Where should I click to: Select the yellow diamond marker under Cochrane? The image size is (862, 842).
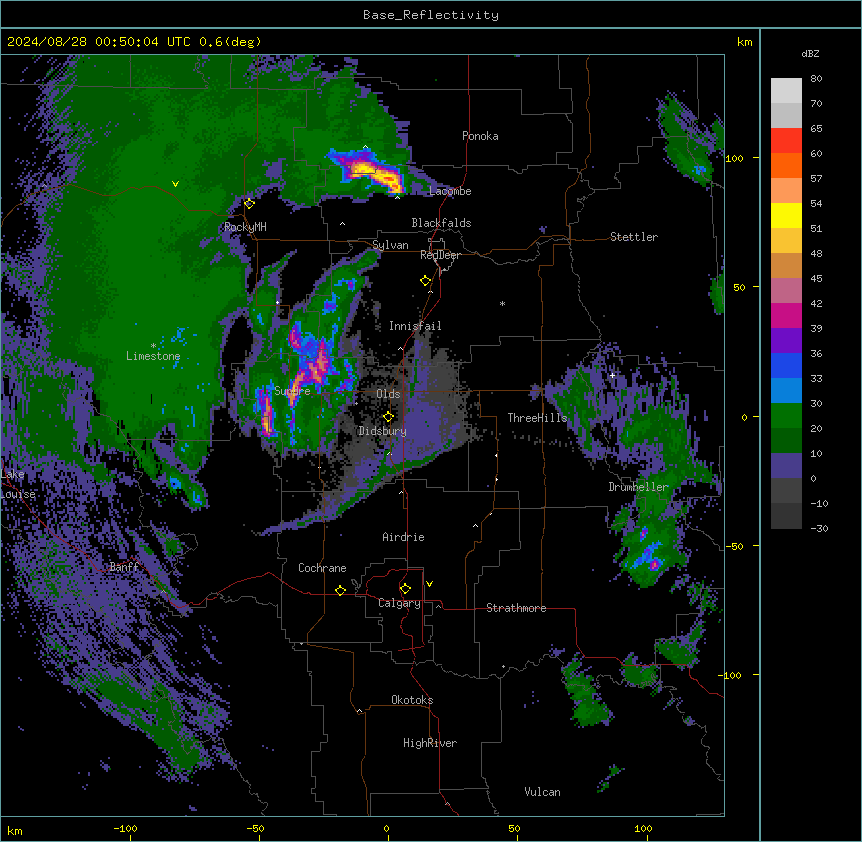click(340, 590)
